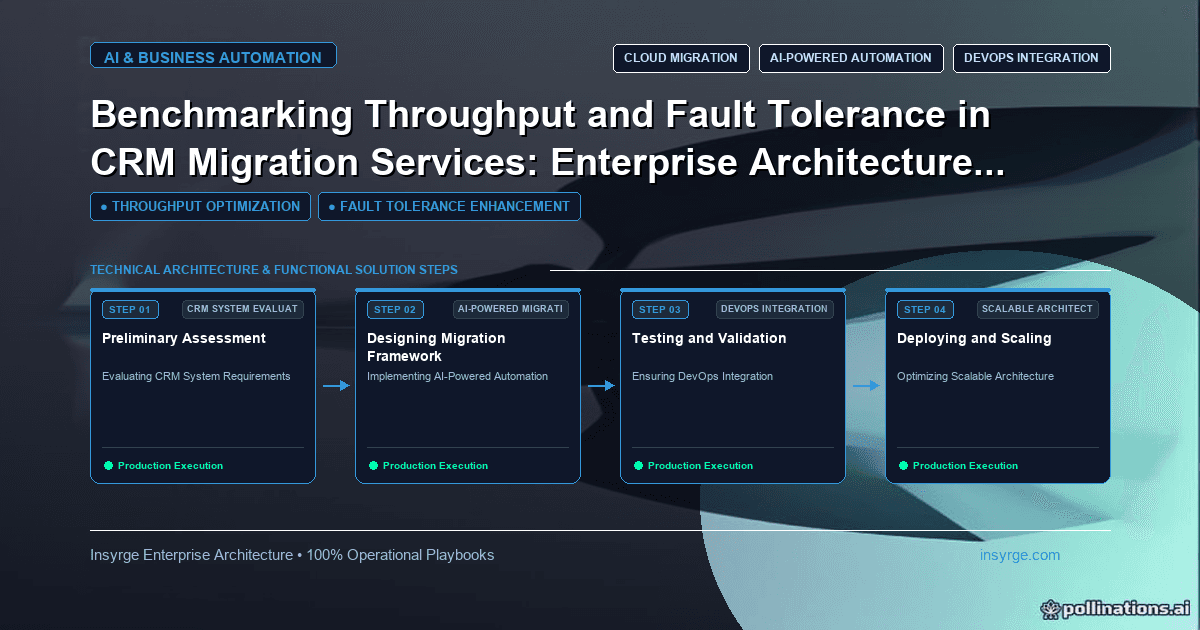1200x630 pixels.
Task: Click the Insyrge Enterprise Architecture footer text
Action: click(292, 555)
